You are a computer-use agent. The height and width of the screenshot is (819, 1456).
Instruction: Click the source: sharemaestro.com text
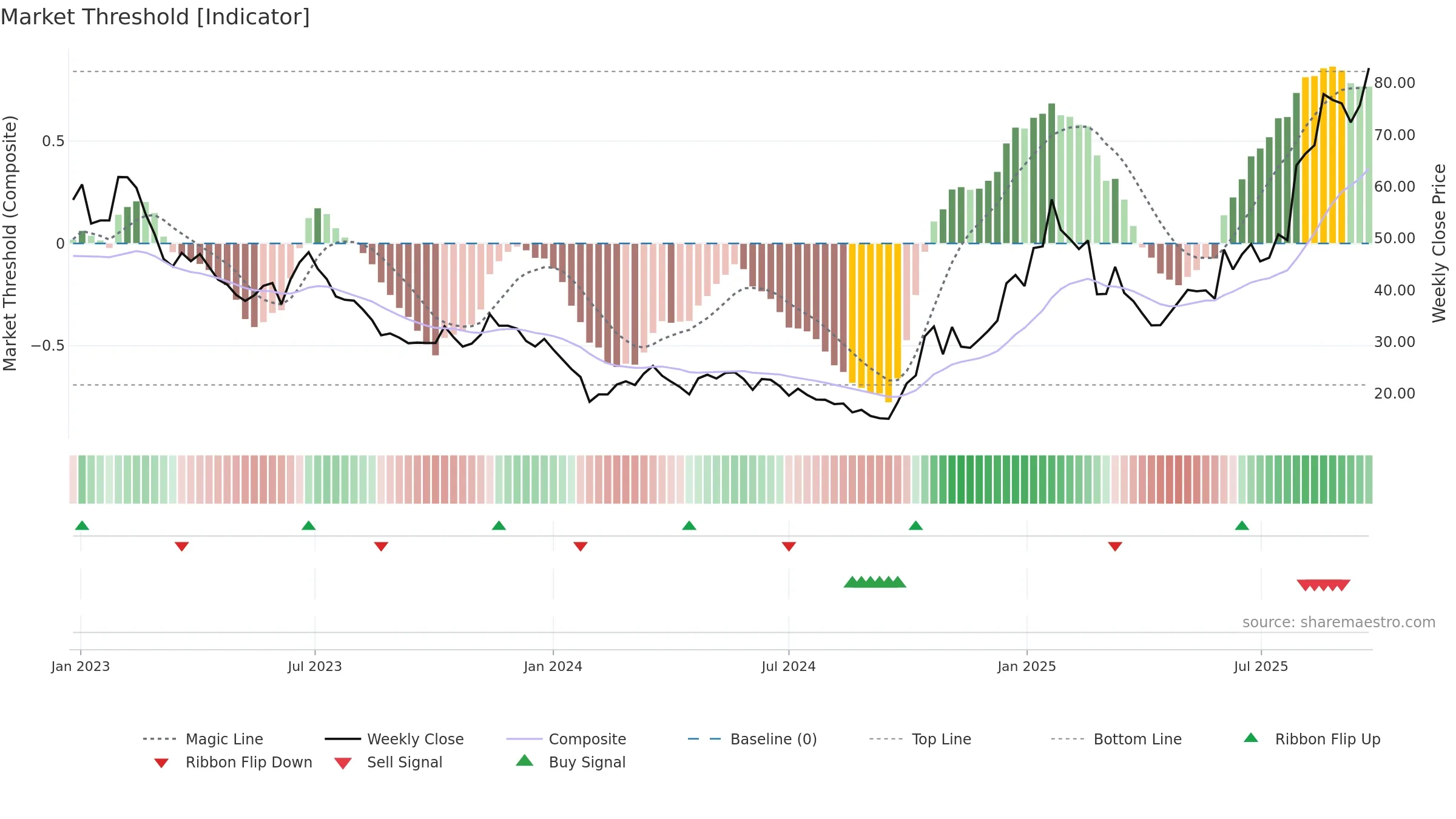pyautogui.click(x=1339, y=622)
